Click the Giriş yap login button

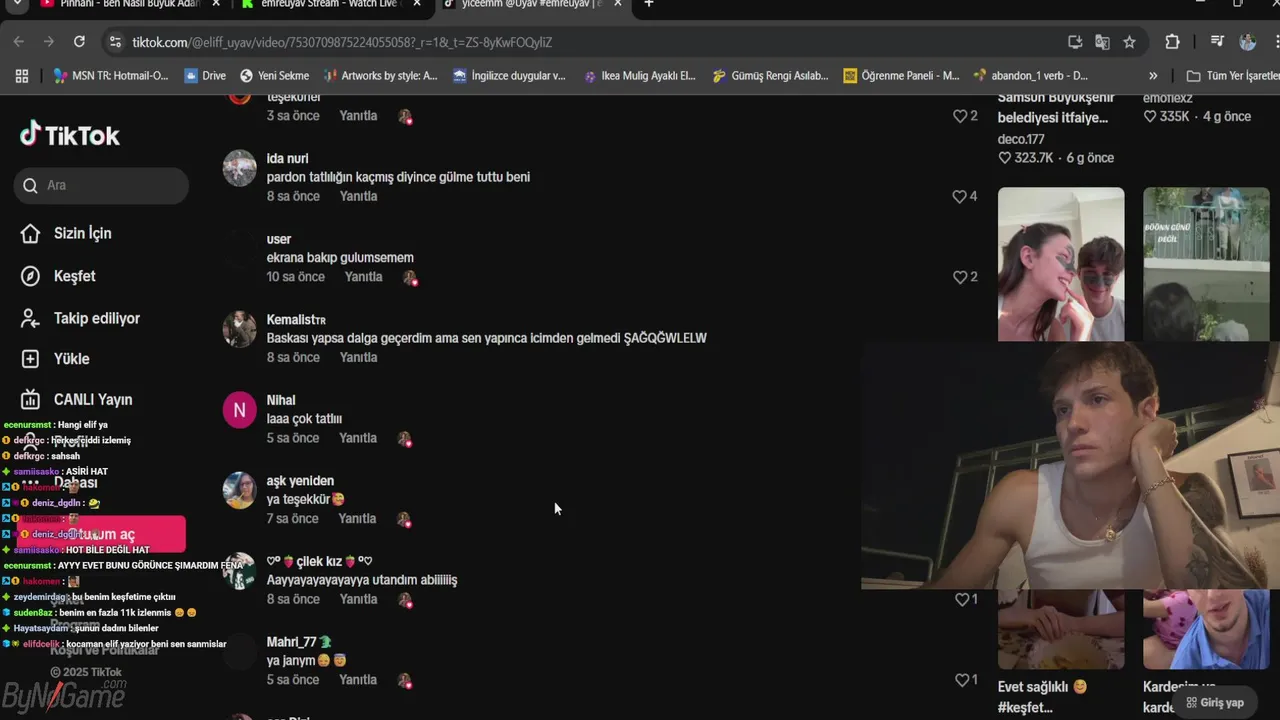pyautogui.click(x=1215, y=703)
